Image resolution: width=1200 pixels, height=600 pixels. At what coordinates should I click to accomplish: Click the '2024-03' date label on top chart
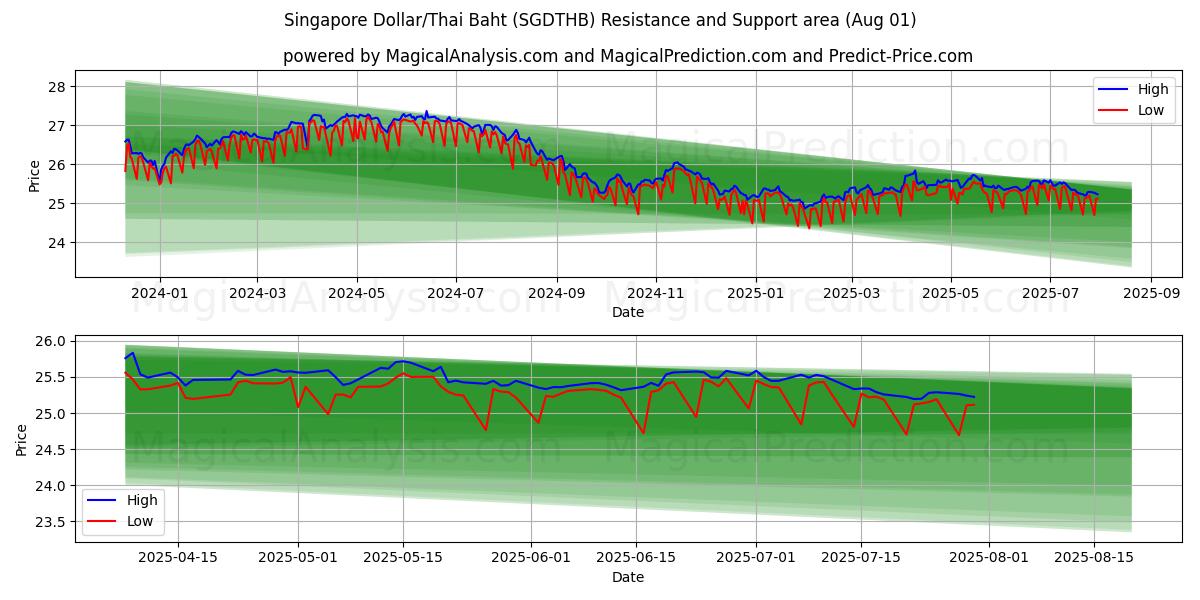[257, 294]
